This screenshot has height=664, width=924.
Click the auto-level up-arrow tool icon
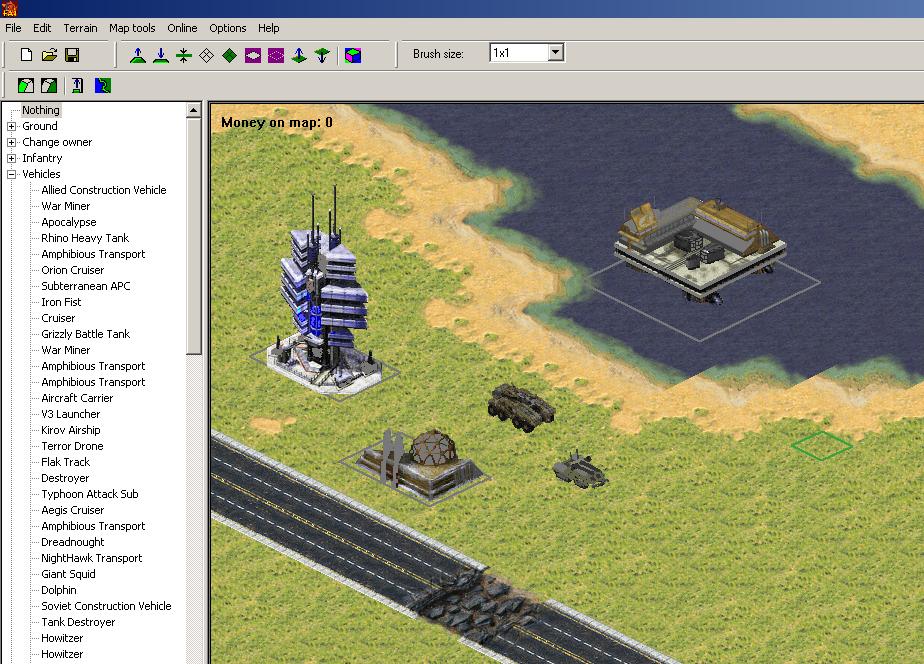pyautogui.click(x=77, y=85)
